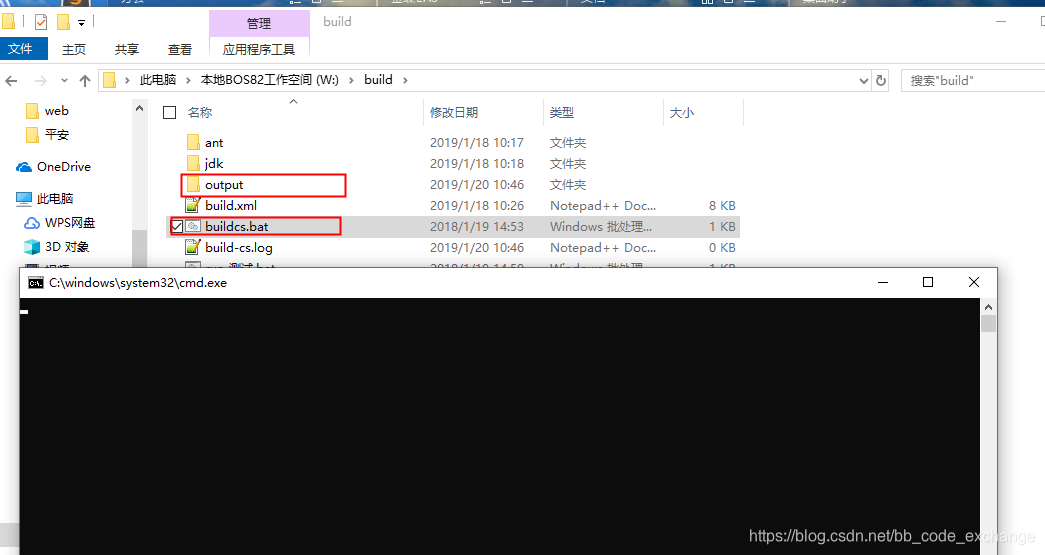Sort by the 名称 column header
Image resolution: width=1045 pixels, height=555 pixels.
(200, 113)
